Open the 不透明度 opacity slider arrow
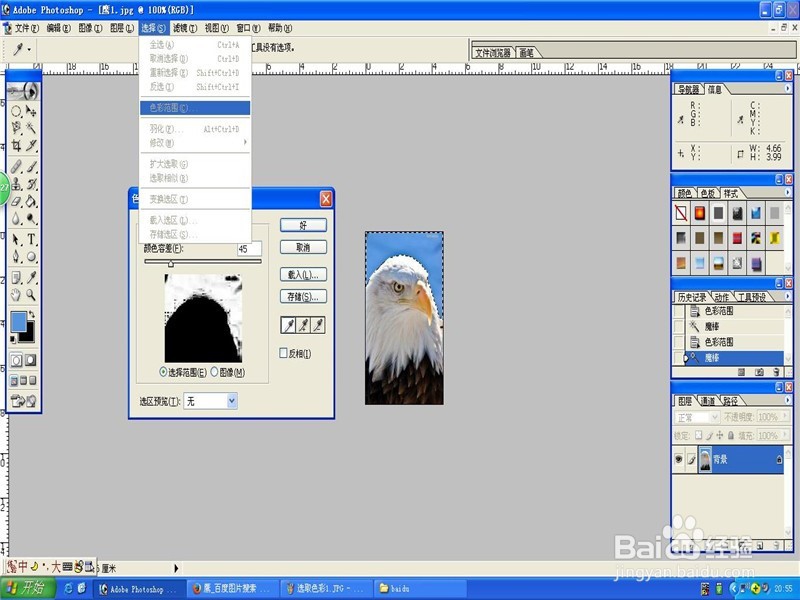 click(x=784, y=417)
